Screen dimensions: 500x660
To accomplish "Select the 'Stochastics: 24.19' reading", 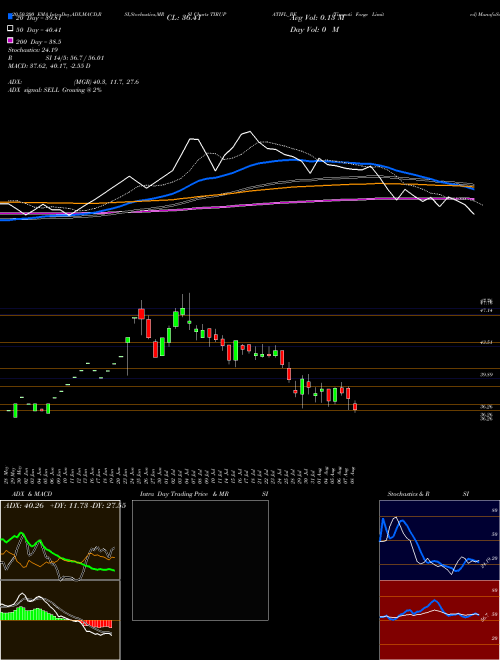I will pos(33,50).
